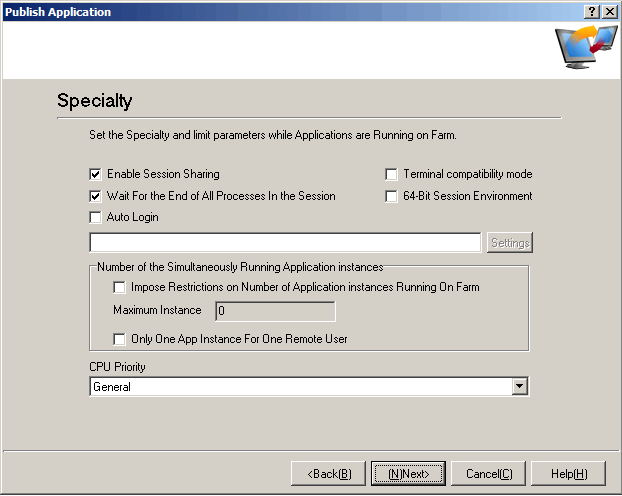This screenshot has width=622, height=496.
Task: Enable the Auto Login checkbox
Action: [96, 217]
